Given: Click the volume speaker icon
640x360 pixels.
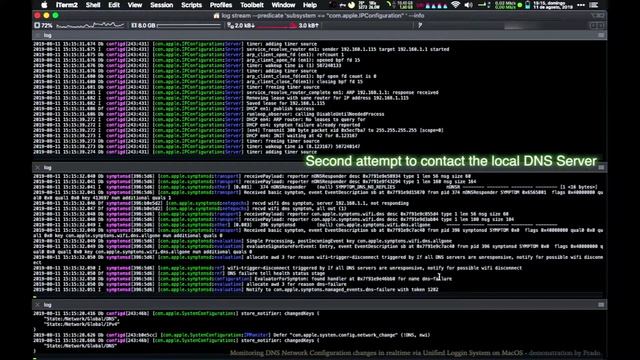Looking at the screenshot, I should (469, 5).
